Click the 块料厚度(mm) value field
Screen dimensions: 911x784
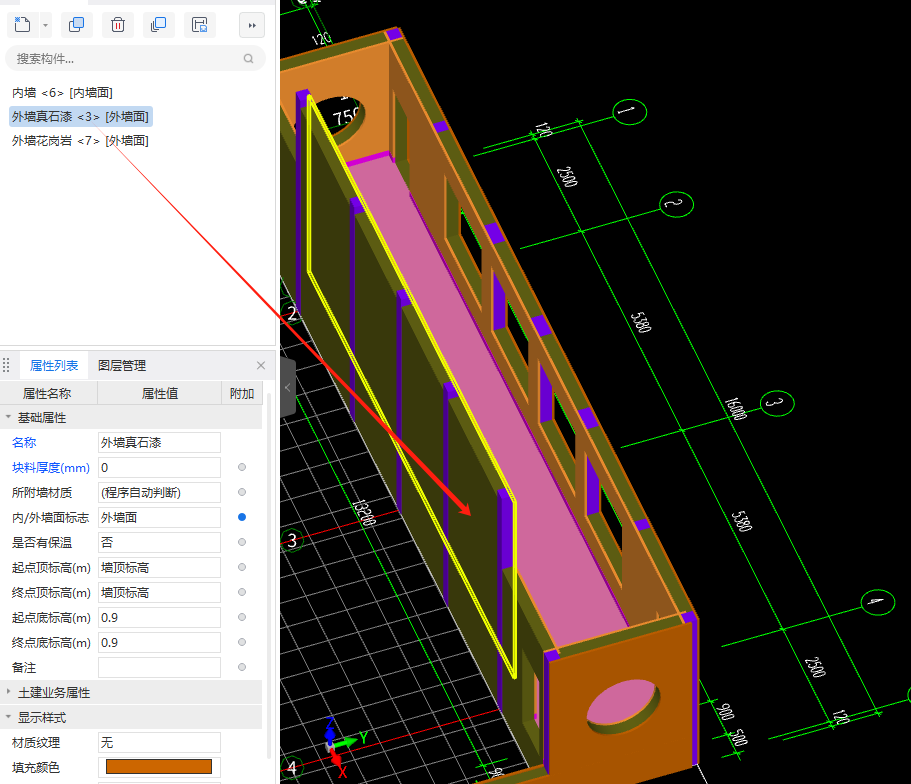point(159,468)
